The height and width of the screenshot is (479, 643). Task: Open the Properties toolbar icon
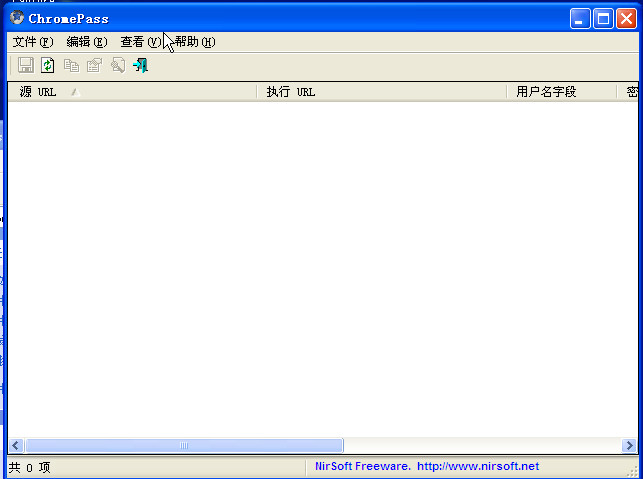(94, 65)
